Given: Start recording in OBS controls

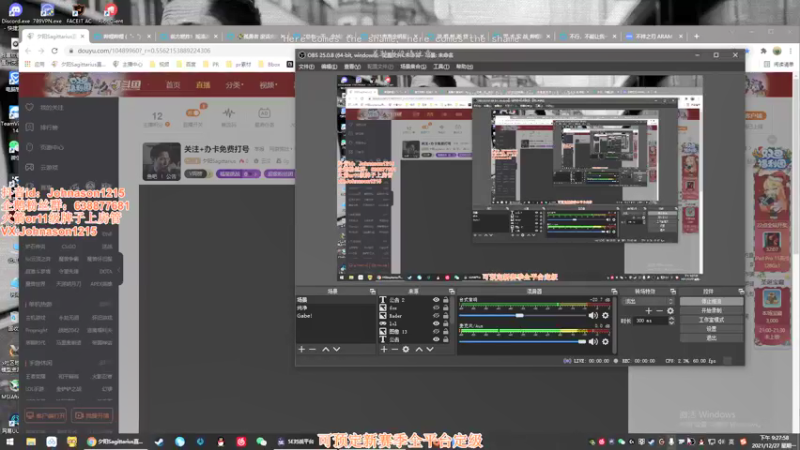Looking at the screenshot, I should pyautogui.click(x=711, y=311).
